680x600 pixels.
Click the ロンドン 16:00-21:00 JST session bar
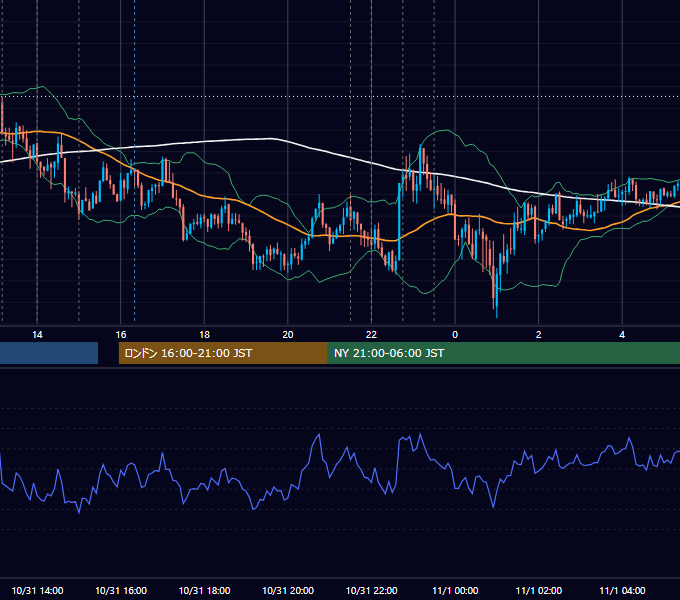pos(223,353)
